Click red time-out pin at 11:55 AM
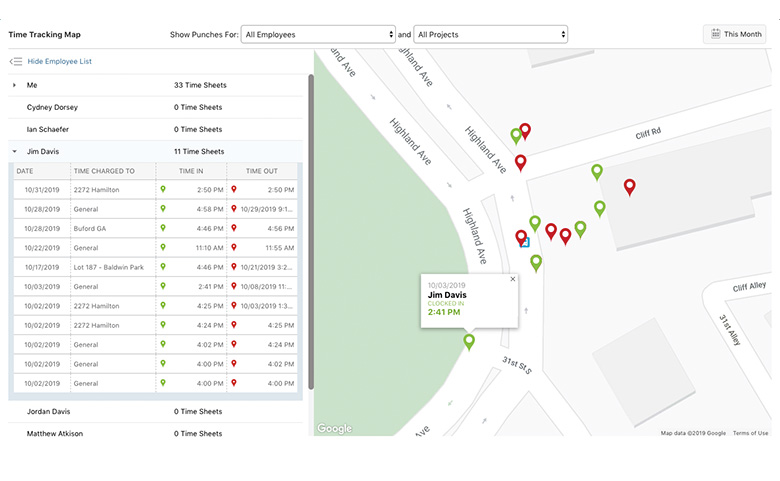The image size is (780, 481). click(x=234, y=247)
